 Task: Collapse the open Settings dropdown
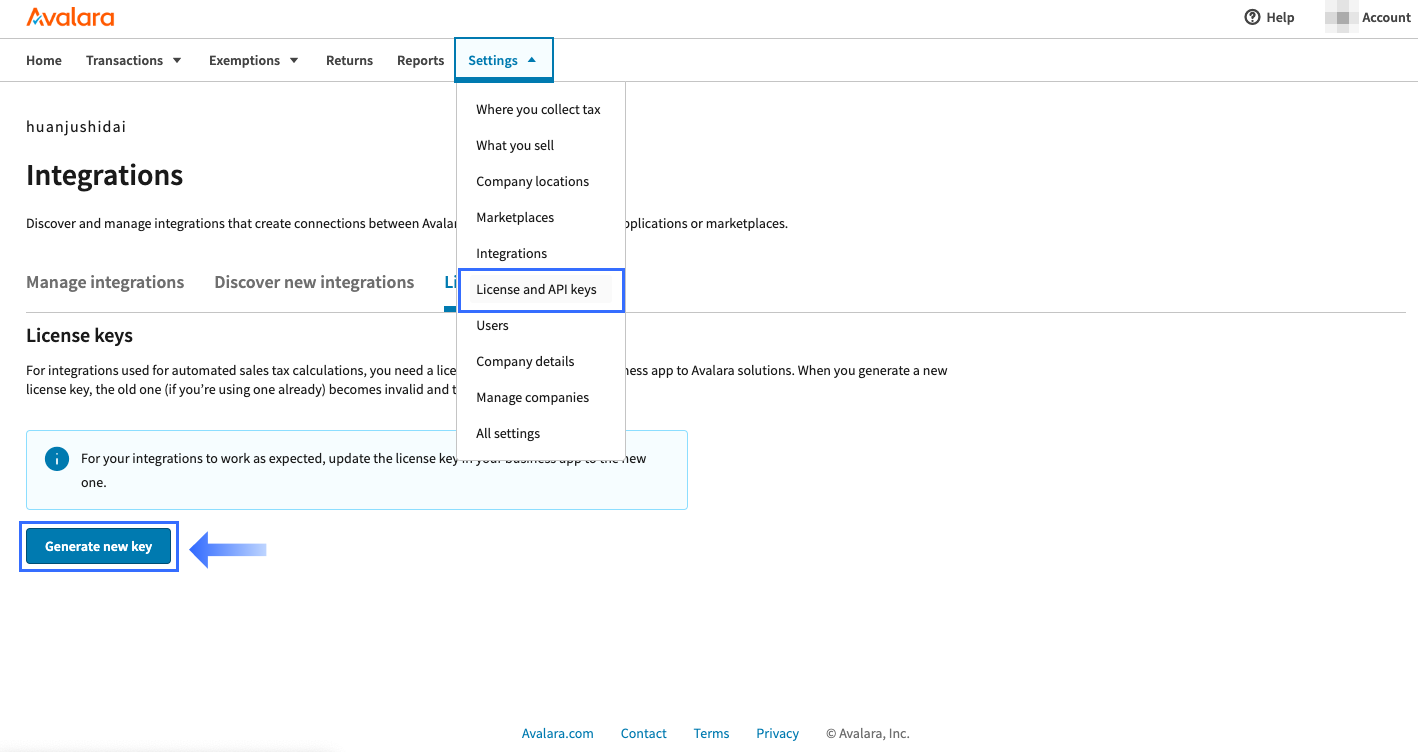click(x=503, y=60)
